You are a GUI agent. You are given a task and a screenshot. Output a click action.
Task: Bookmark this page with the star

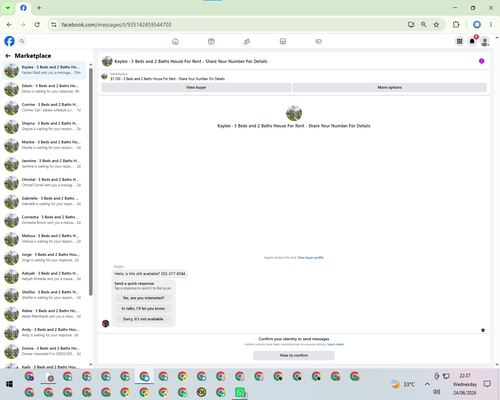[x=436, y=25]
